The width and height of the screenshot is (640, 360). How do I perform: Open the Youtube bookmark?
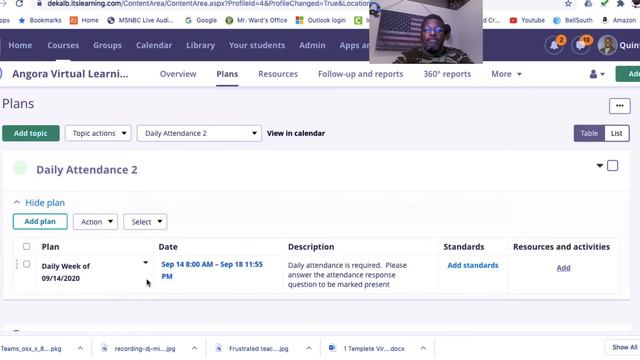coord(527,20)
